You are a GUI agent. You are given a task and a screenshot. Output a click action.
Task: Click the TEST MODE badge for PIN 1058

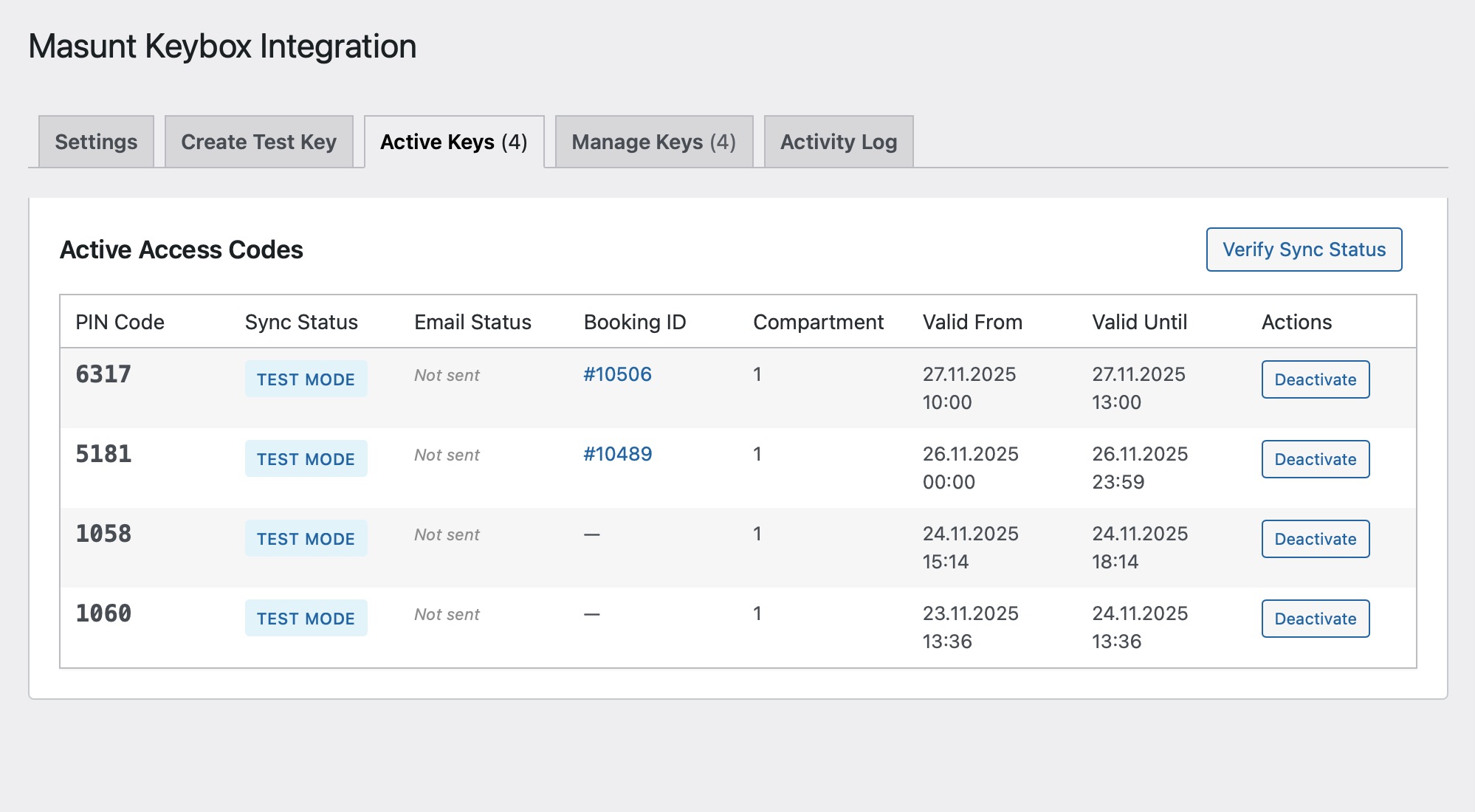coord(306,538)
